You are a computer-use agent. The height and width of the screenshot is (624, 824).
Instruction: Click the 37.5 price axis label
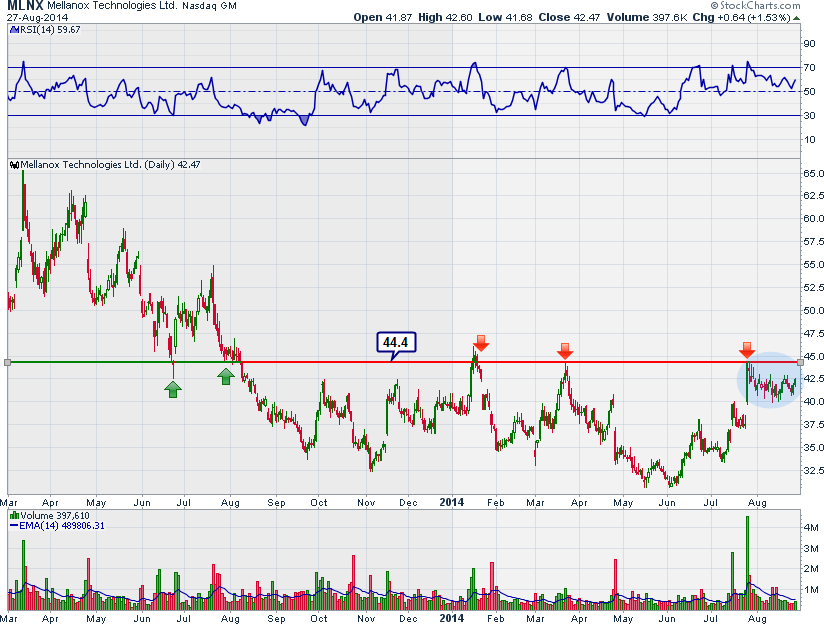[x=813, y=425]
